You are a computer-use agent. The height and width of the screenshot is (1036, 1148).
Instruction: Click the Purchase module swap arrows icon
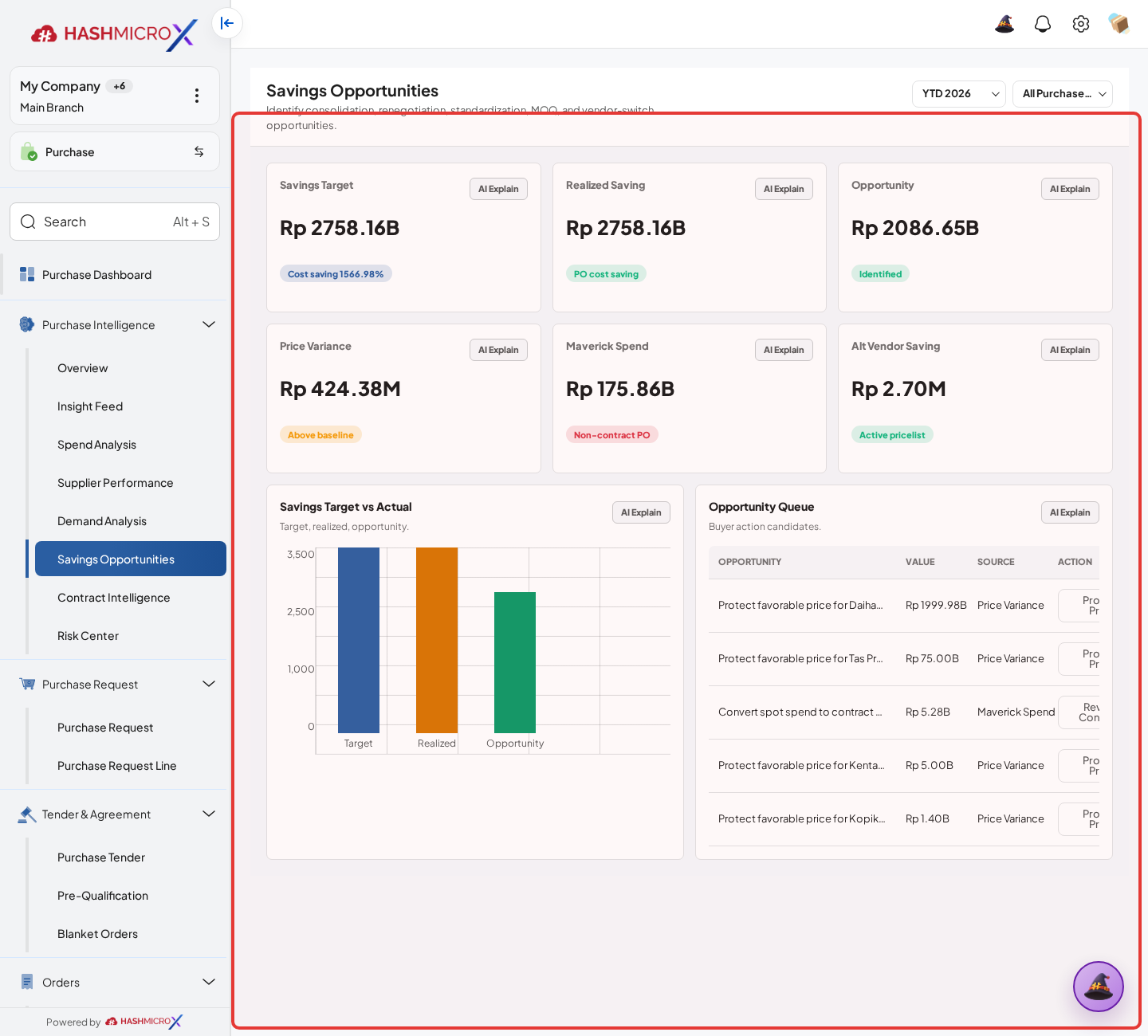point(199,151)
